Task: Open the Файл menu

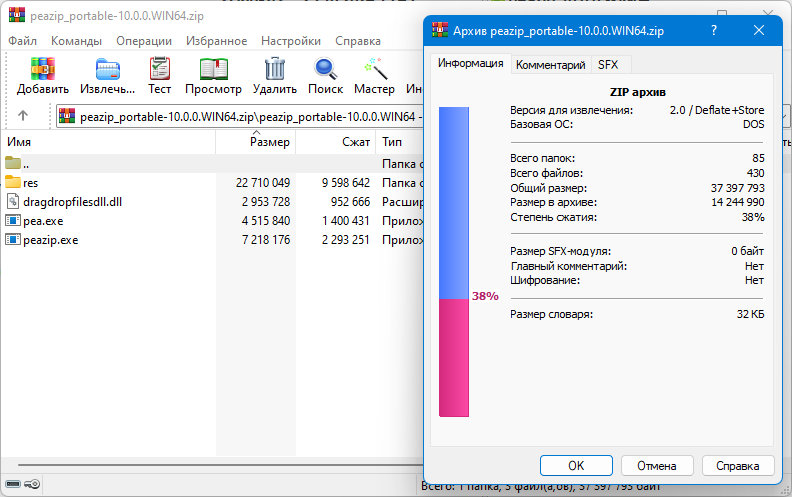Action: [x=22, y=41]
